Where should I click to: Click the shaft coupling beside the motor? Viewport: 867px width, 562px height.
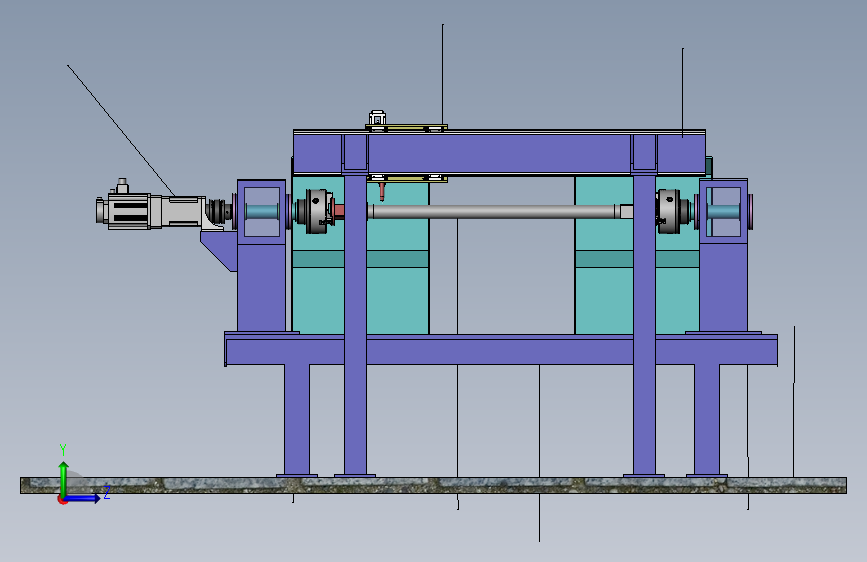tap(221, 211)
